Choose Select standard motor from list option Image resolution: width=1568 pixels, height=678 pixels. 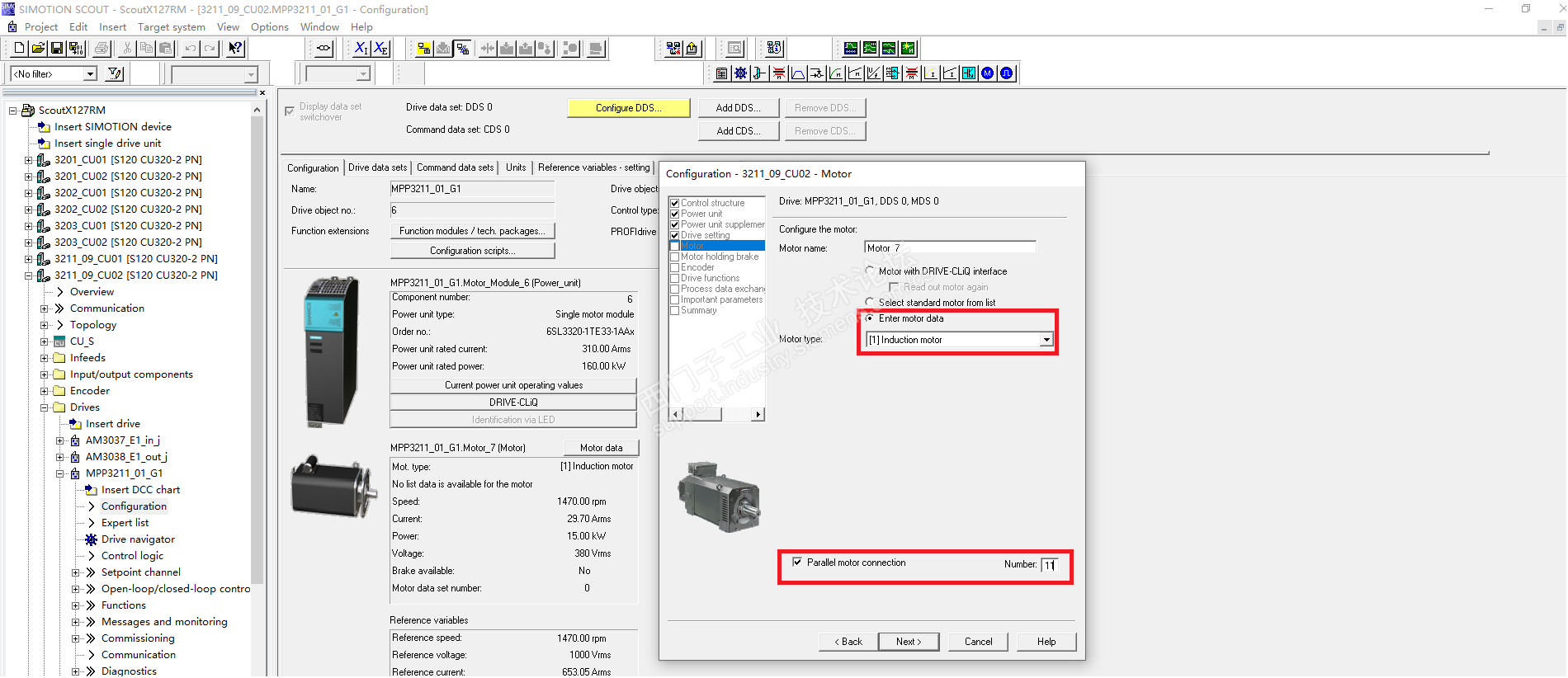click(x=870, y=303)
